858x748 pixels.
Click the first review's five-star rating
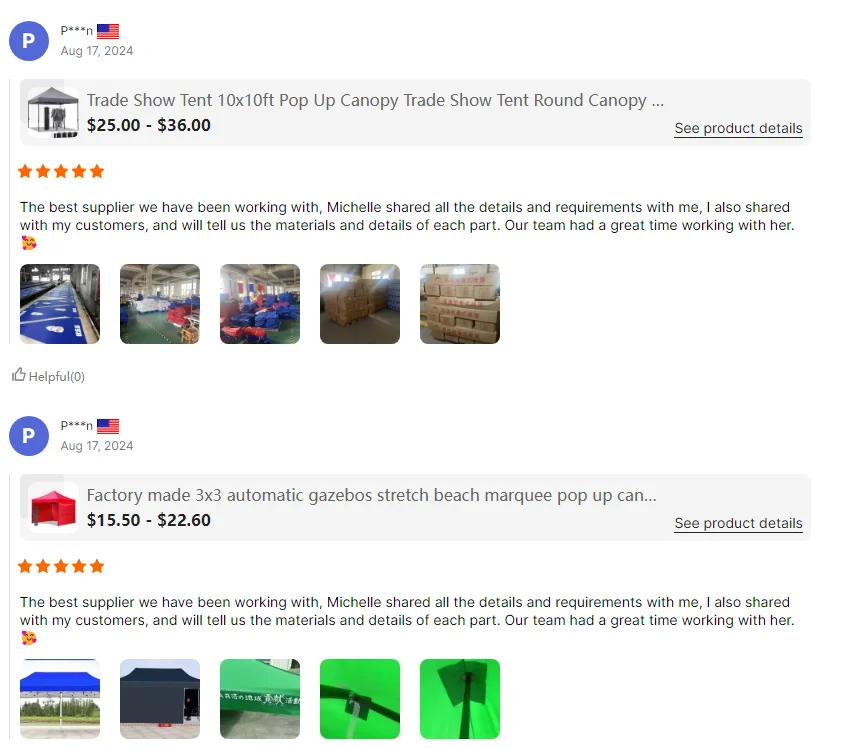pyautogui.click(x=61, y=172)
